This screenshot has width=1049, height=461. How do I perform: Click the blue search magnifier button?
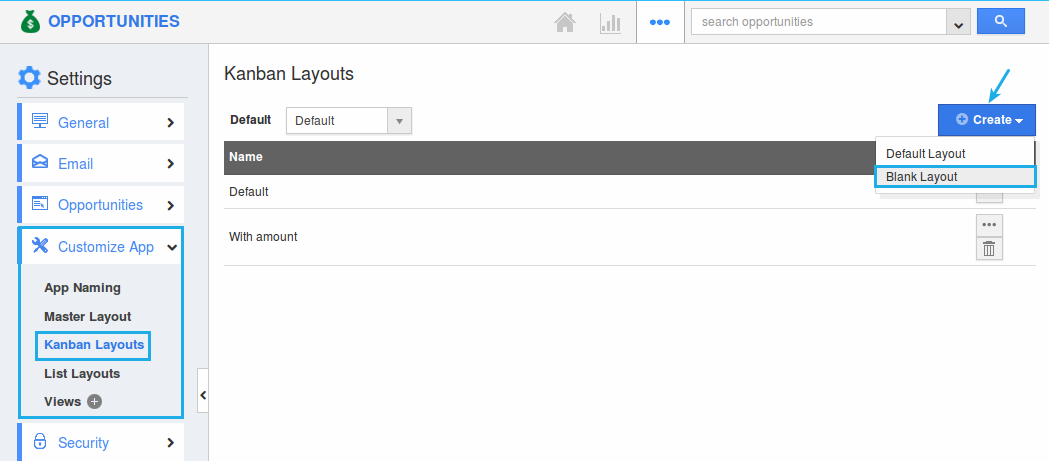click(1001, 21)
